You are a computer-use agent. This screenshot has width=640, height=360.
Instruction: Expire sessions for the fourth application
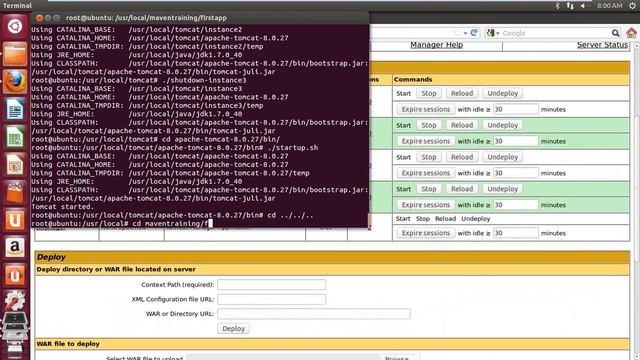425,205
